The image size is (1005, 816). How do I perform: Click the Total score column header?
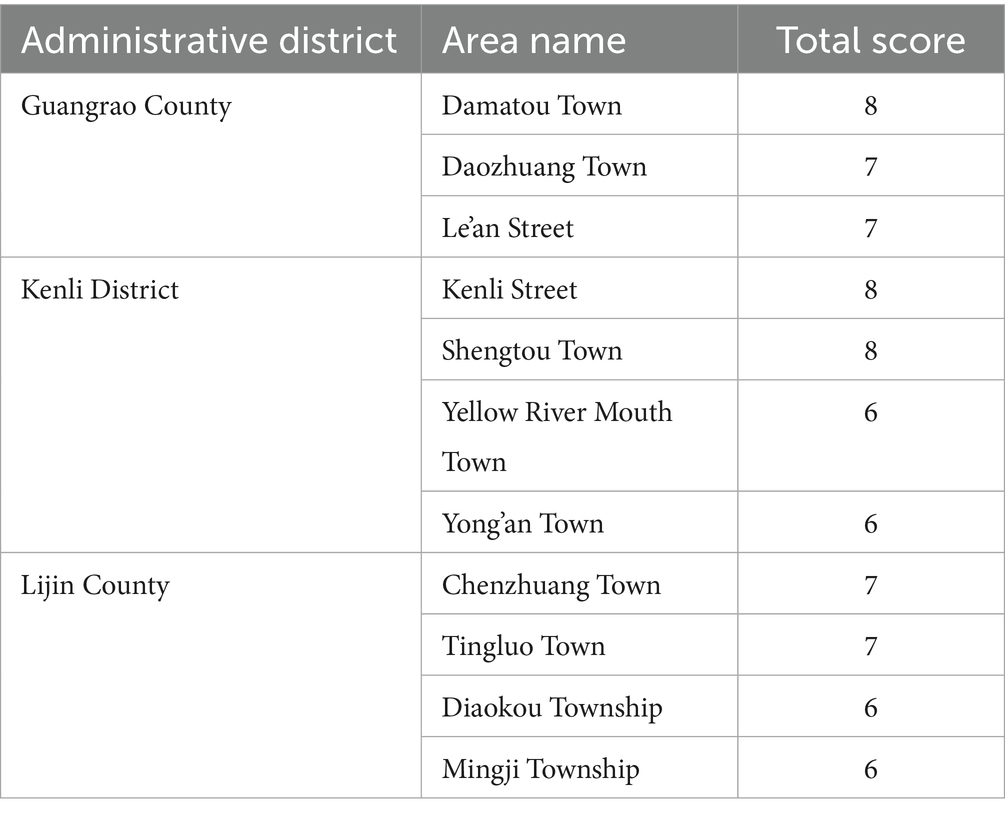870,40
